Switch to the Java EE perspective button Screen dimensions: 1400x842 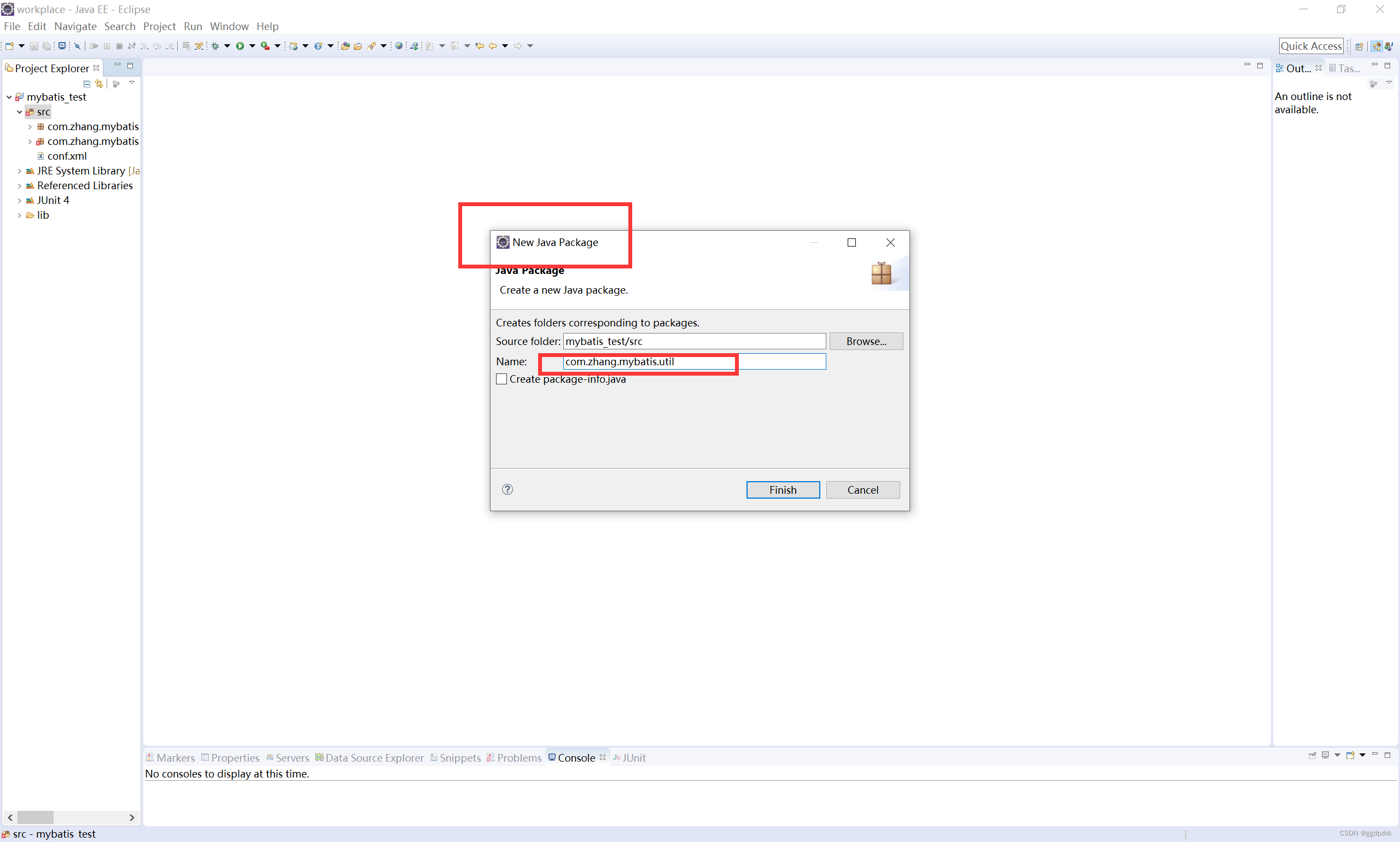pos(1376,46)
